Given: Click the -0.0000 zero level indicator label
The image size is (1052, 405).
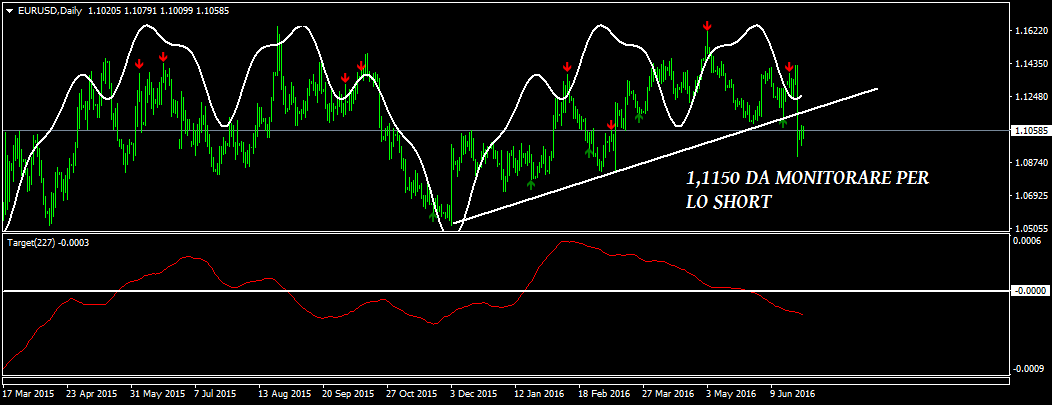Looking at the screenshot, I should click(x=1027, y=291).
